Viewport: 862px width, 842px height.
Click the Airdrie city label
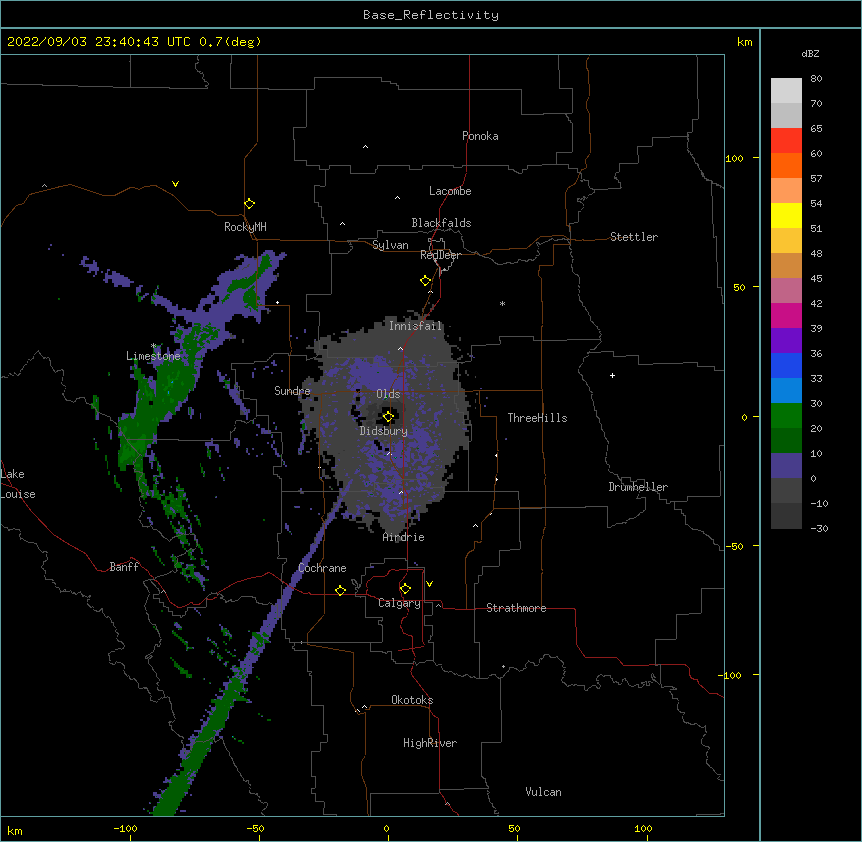[x=404, y=537]
